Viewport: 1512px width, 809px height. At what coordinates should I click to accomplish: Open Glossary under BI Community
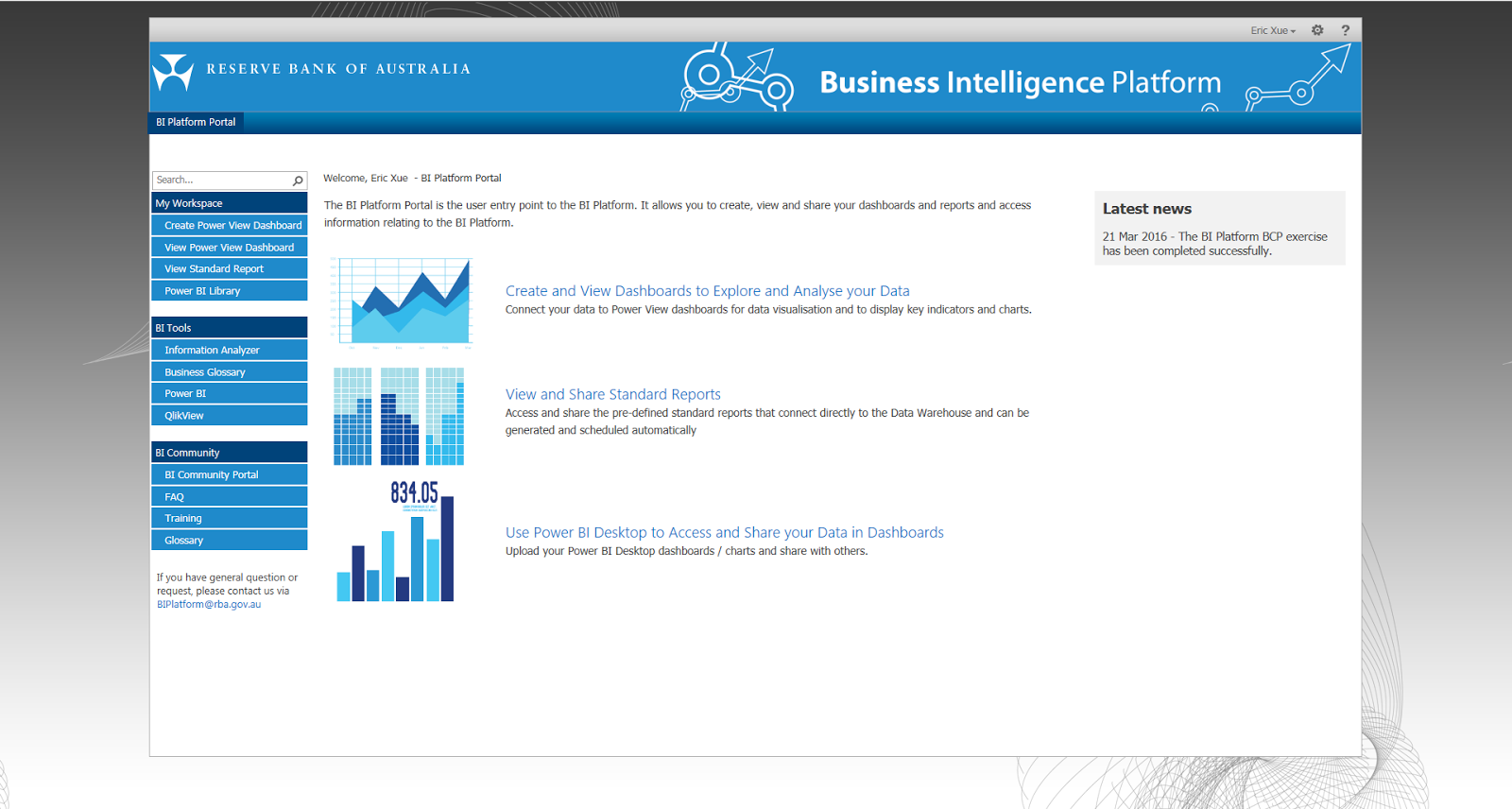click(x=229, y=541)
